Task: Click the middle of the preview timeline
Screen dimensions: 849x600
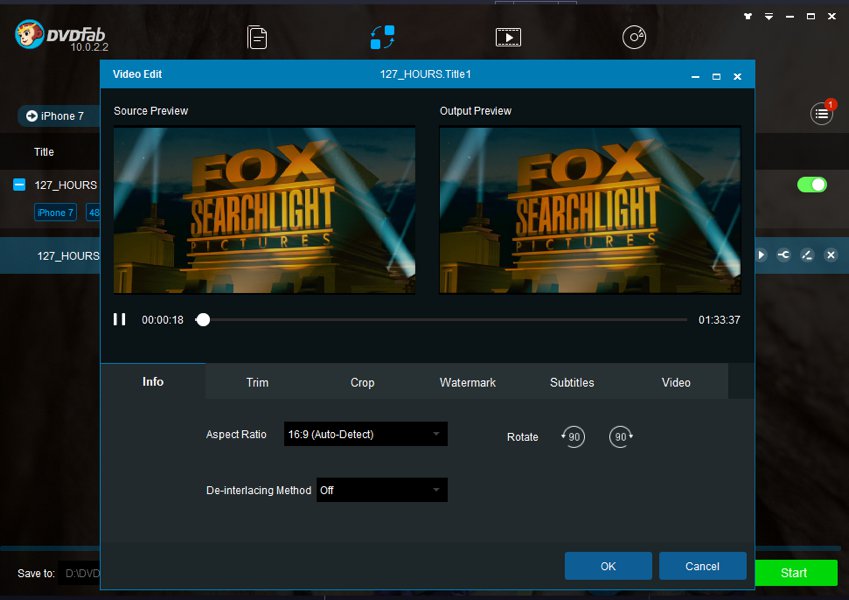Action: click(x=441, y=319)
